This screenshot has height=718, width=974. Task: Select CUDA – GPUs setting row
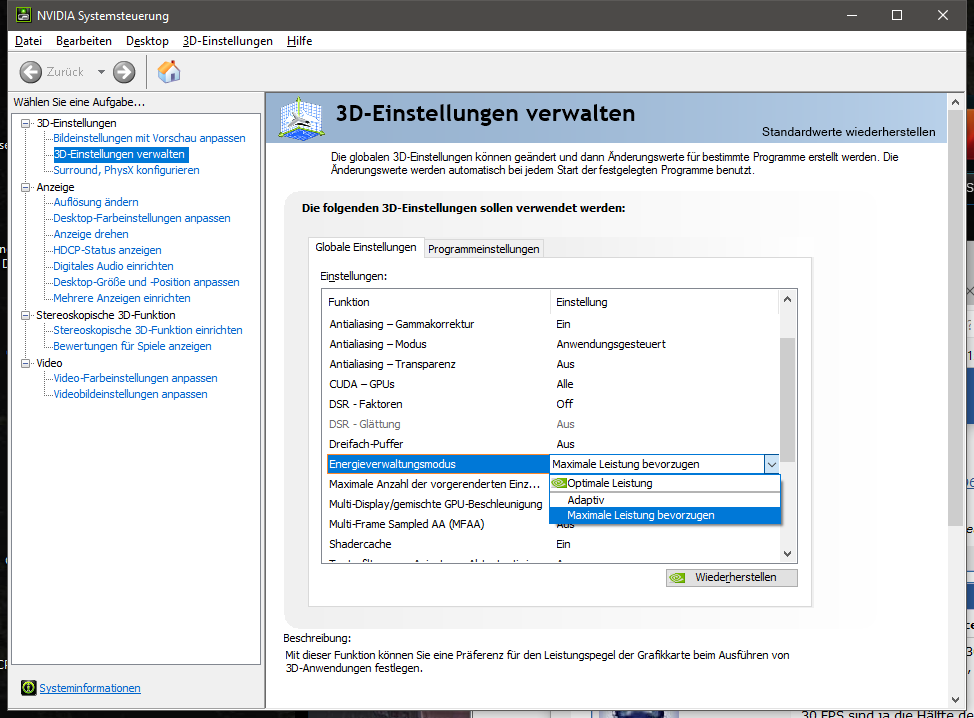[552, 384]
